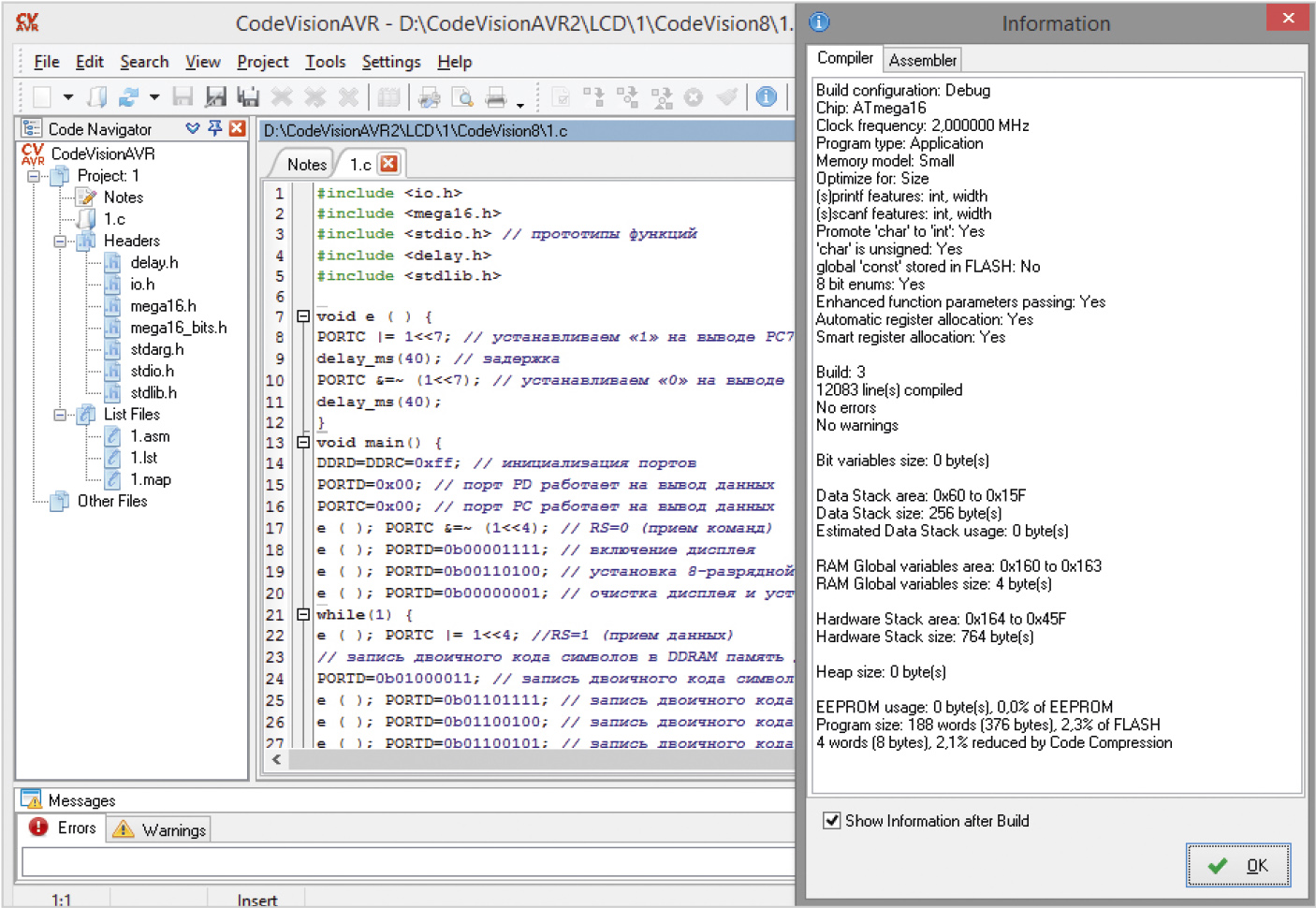
Task: Open the Project menu
Action: (263, 62)
